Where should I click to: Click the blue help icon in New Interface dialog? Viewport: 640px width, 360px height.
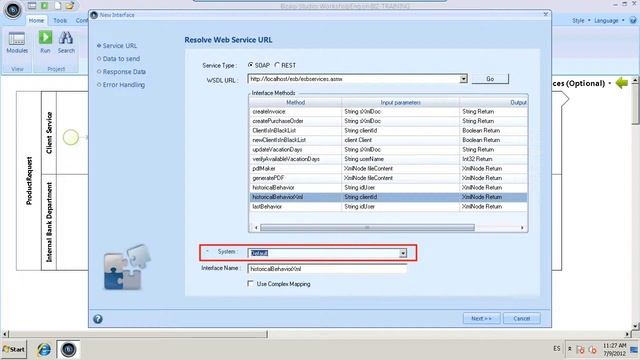pyautogui.click(x=98, y=319)
